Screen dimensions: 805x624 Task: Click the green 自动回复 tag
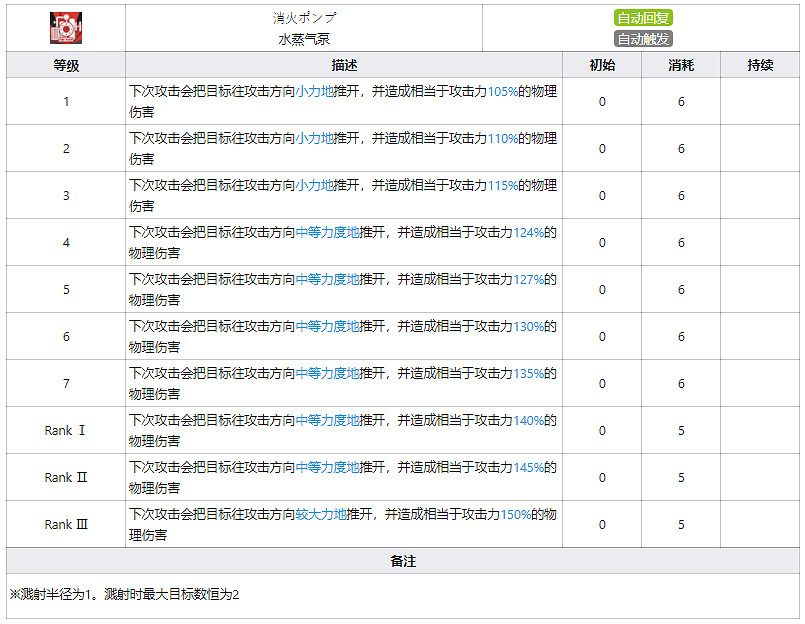point(642,18)
